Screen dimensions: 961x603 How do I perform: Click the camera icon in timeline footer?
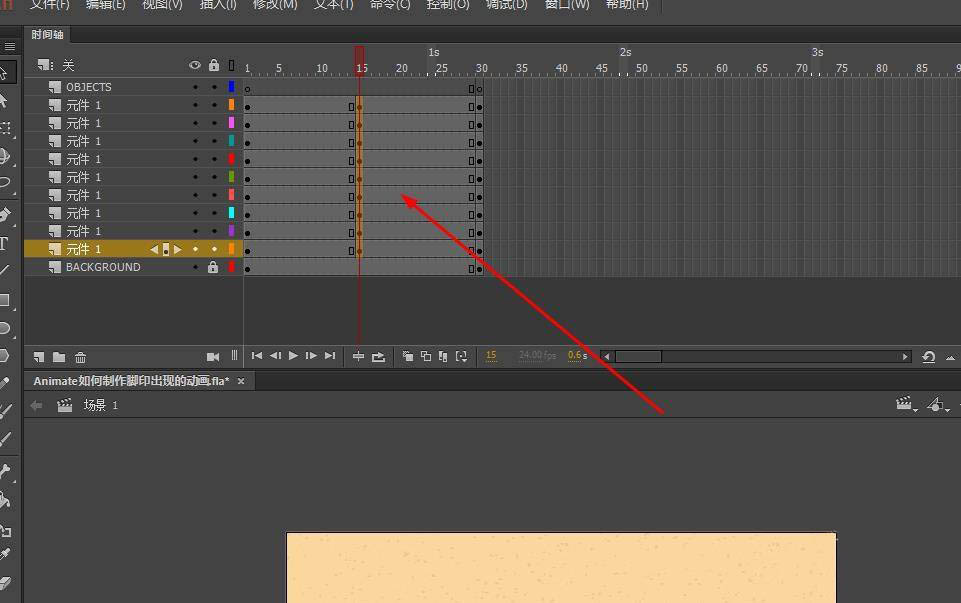212,357
